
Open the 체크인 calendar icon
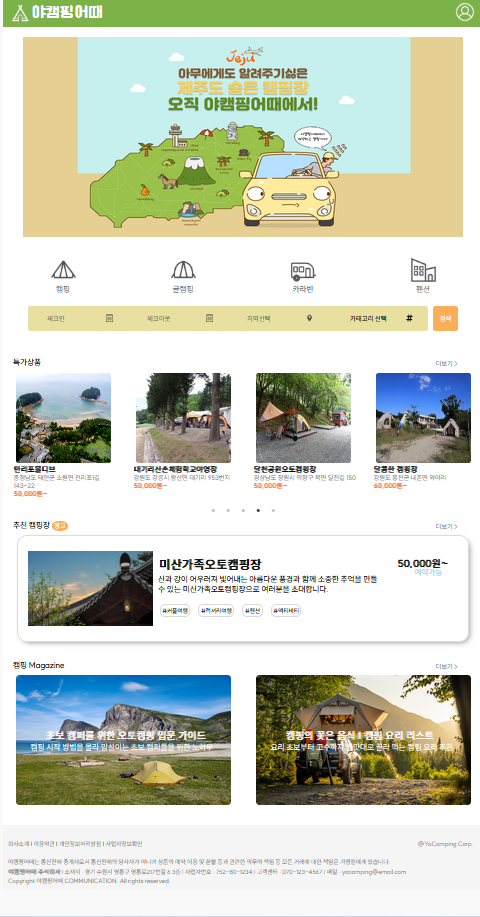[109, 318]
